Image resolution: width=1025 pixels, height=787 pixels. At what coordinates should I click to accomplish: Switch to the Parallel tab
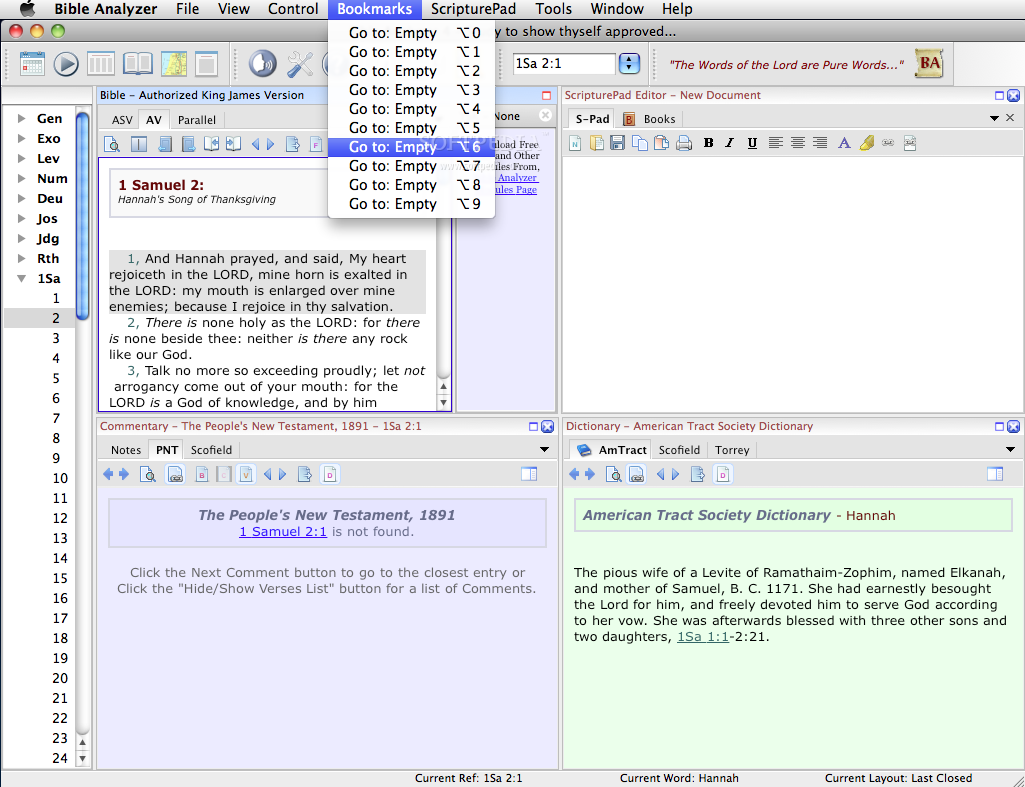[197, 120]
